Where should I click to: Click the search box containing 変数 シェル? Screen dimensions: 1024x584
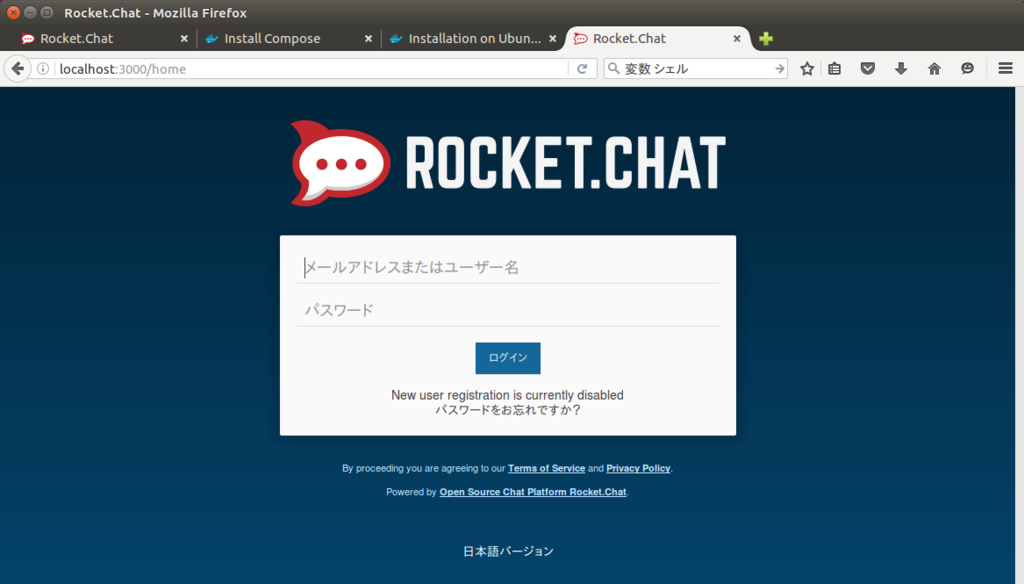coord(696,69)
